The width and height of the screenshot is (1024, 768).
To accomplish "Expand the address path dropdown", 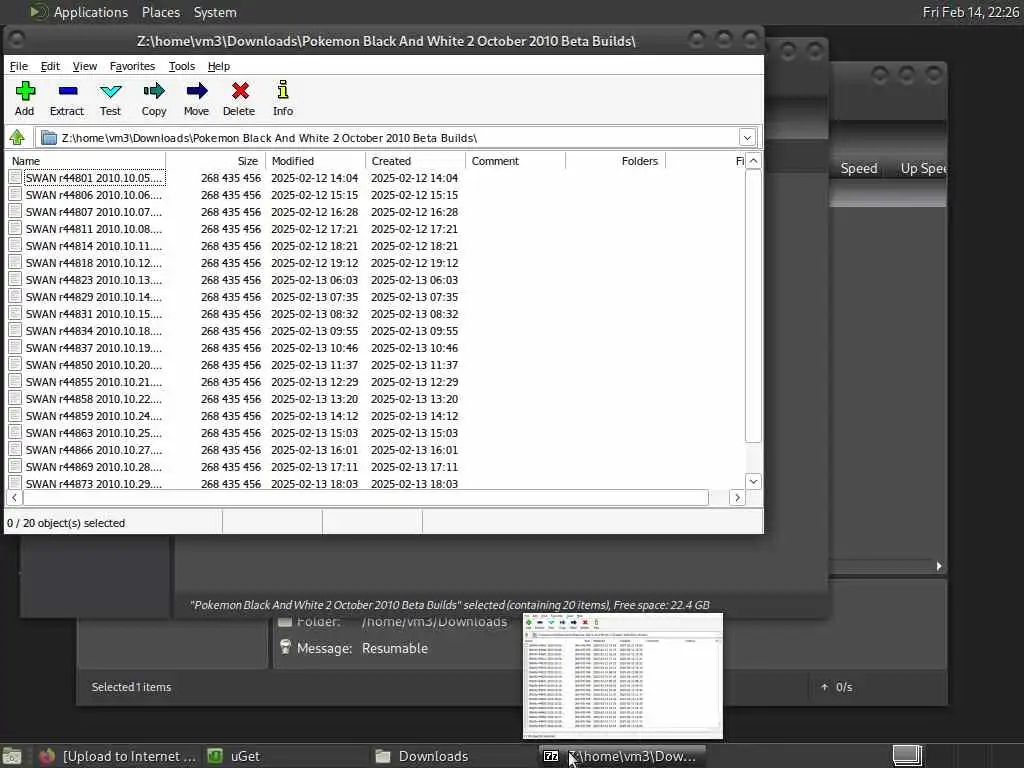I will pos(747,138).
